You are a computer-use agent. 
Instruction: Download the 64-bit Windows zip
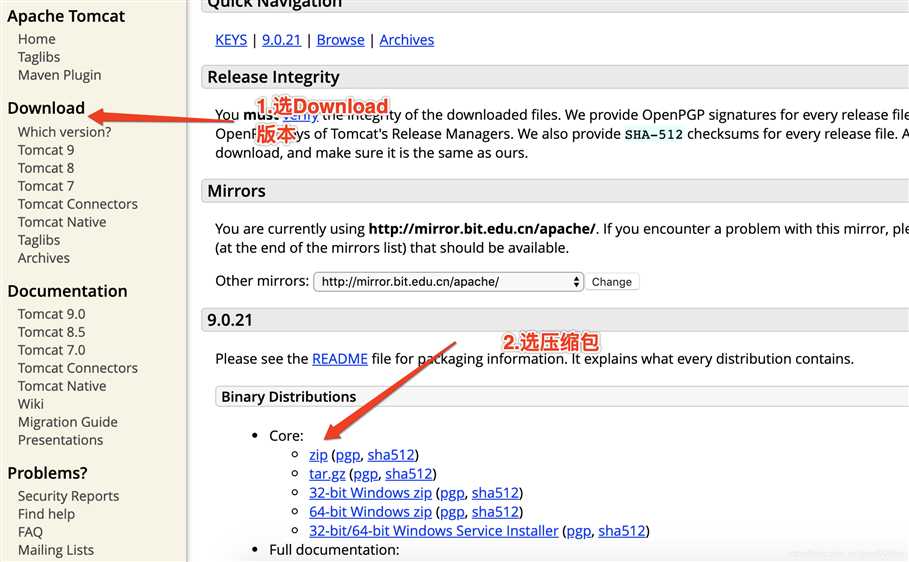coord(370,512)
